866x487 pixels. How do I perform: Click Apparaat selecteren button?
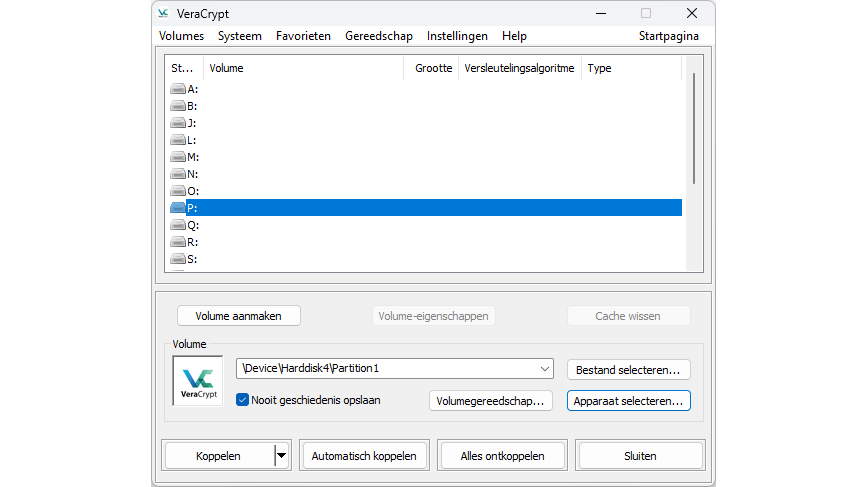tap(629, 401)
